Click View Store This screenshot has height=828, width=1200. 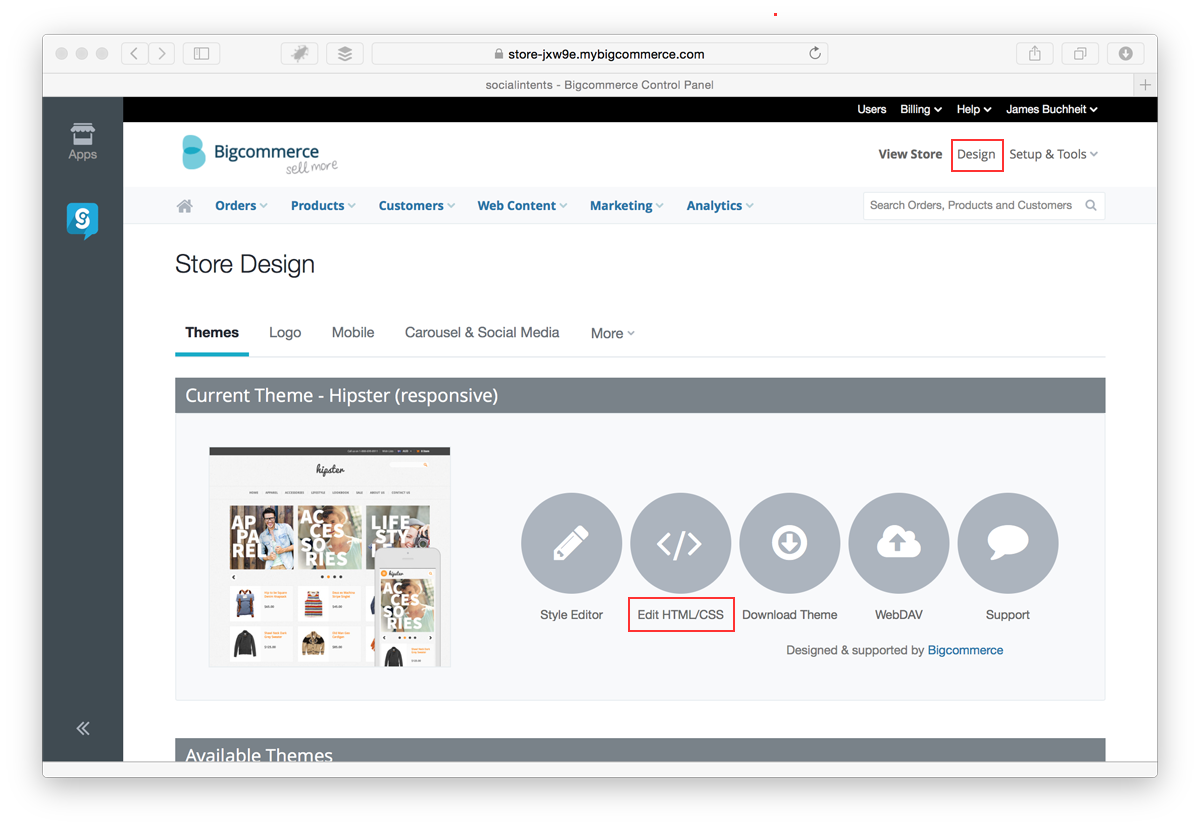coord(910,154)
